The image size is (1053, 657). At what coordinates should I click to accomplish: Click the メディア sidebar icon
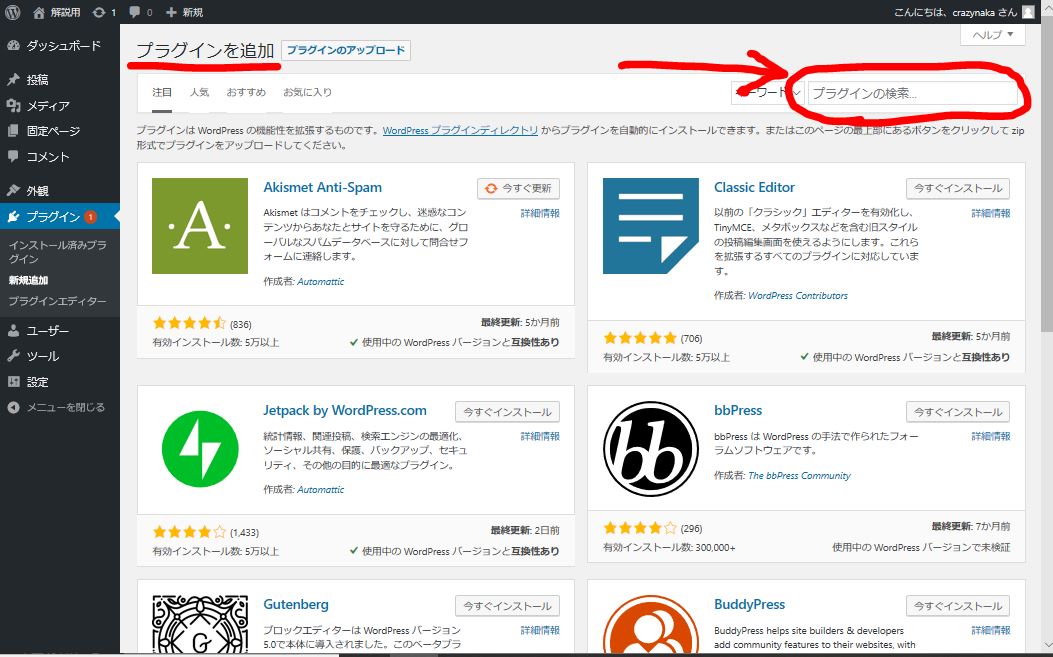13,105
